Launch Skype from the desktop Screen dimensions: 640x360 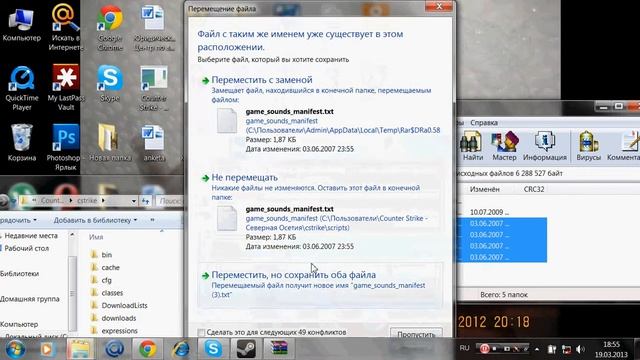[110, 84]
